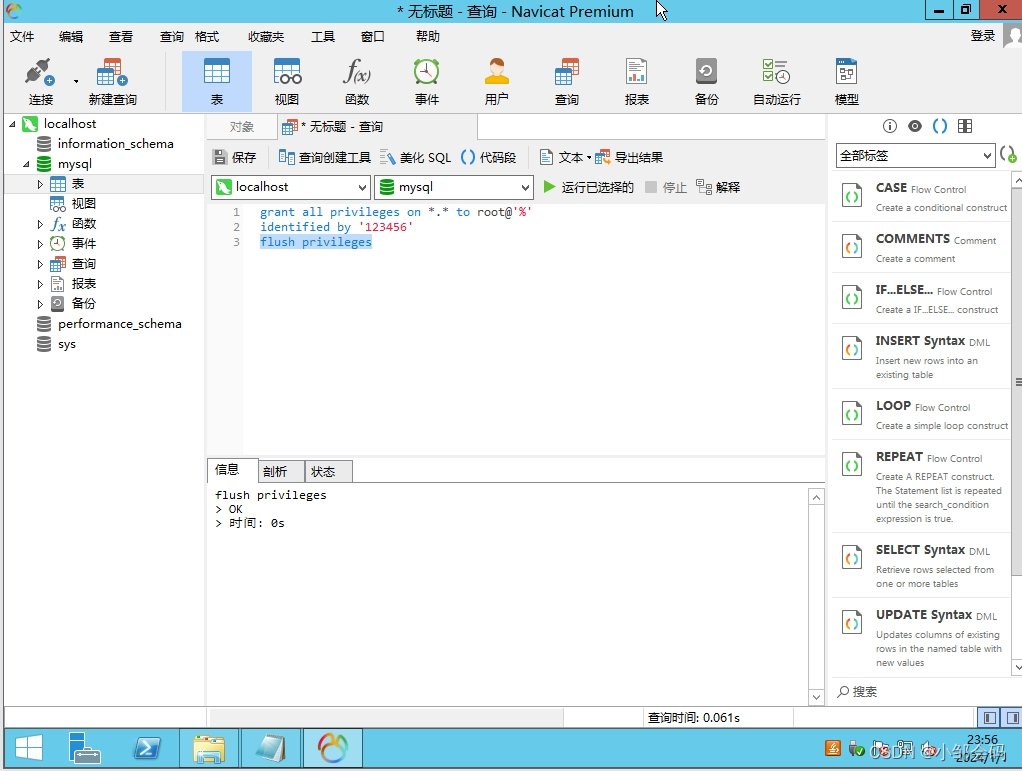Switch to the 对象 objects tab
The height and width of the screenshot is (771, 1022).
click(242, 126)
